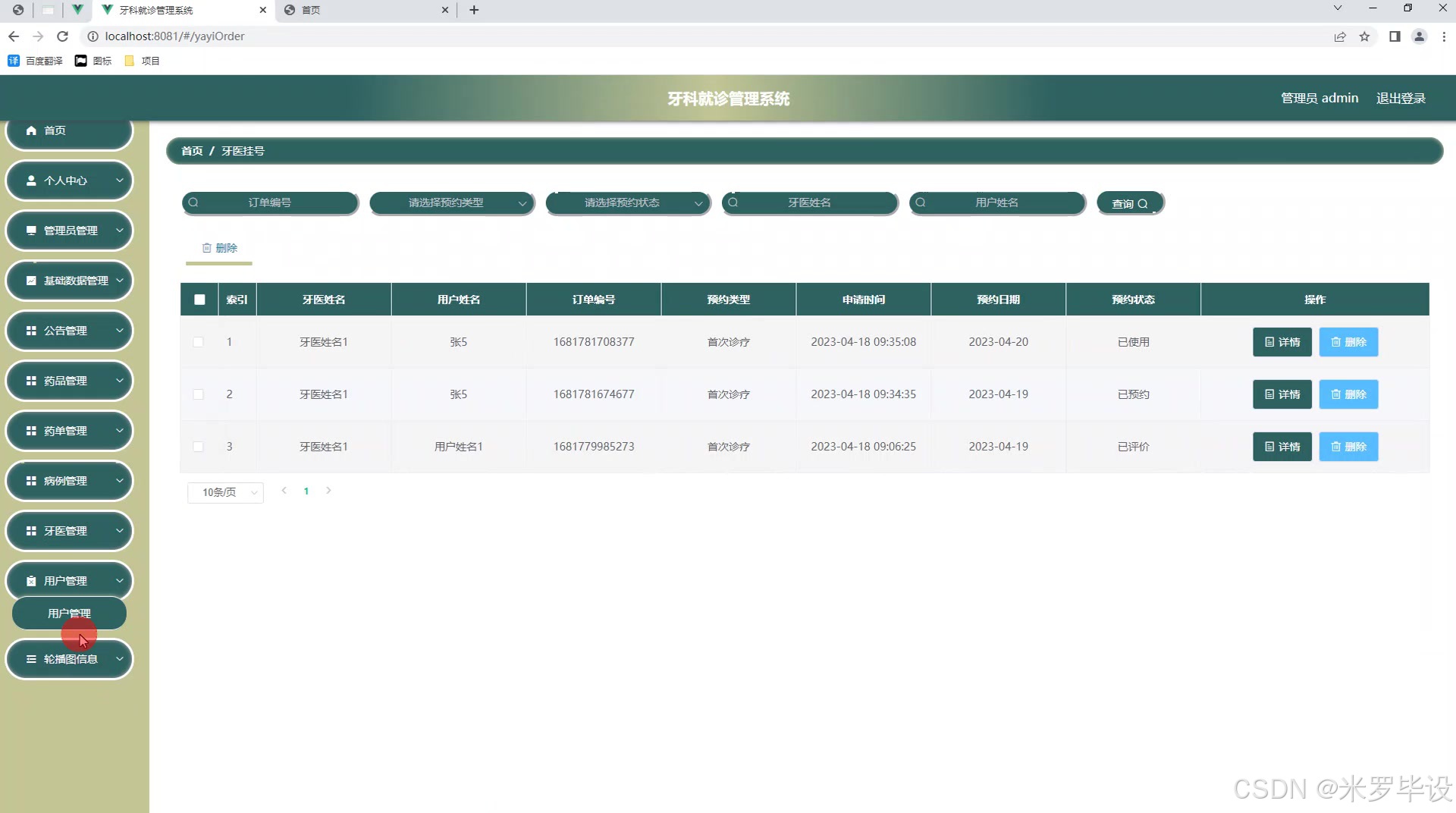Click the 订单编号 search input

point(270,202)
